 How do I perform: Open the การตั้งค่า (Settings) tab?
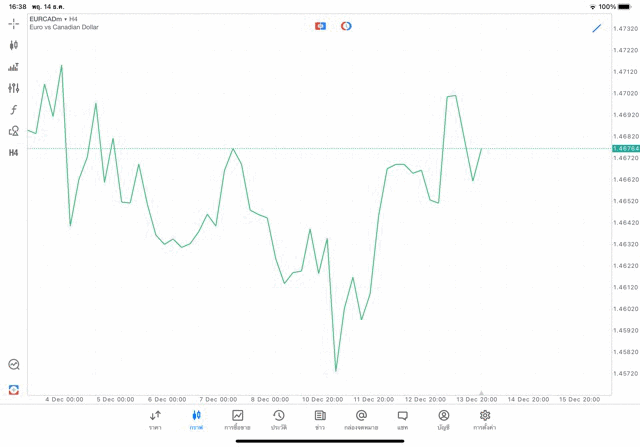485,420
